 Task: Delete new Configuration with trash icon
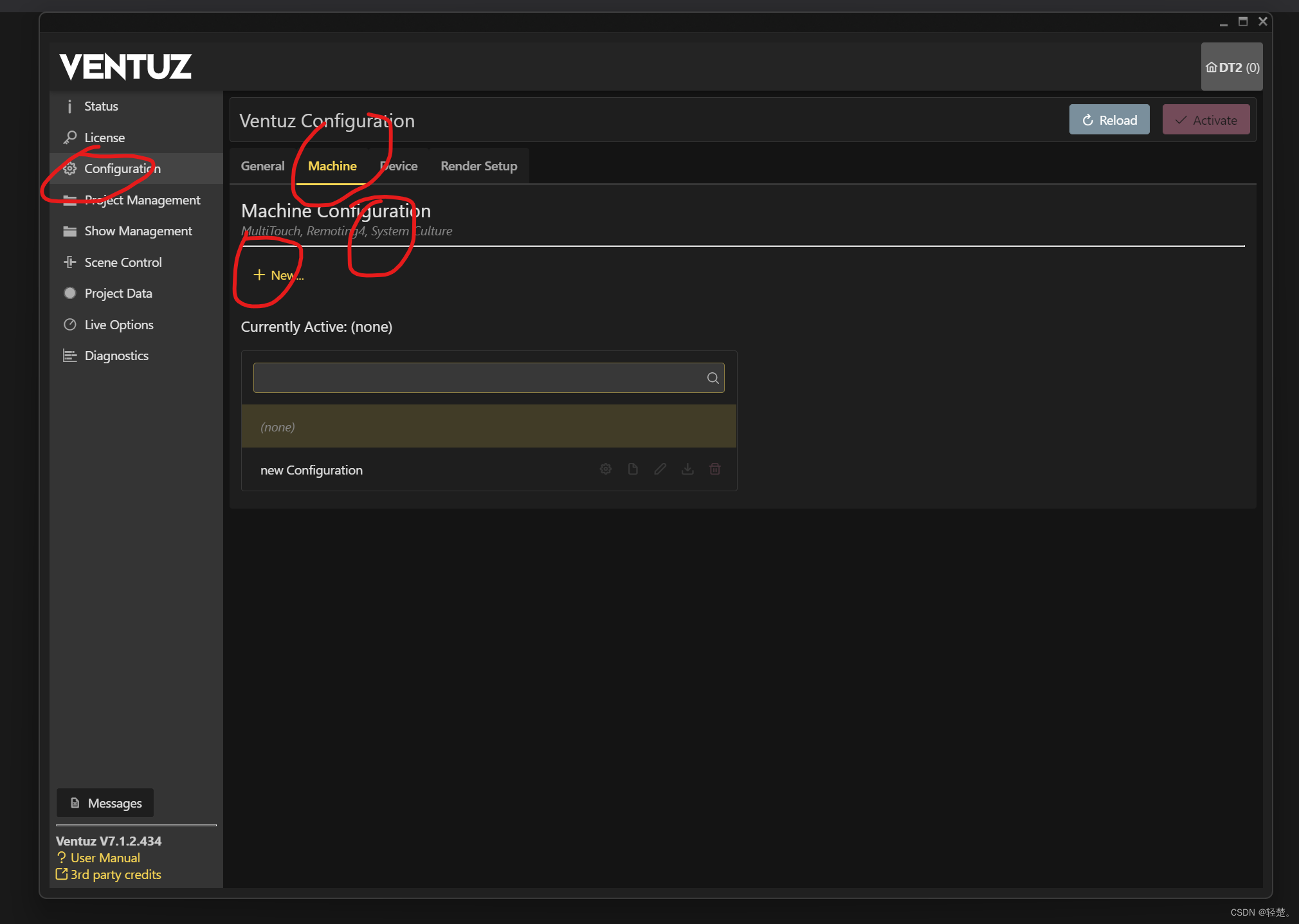tap(714, 469)
